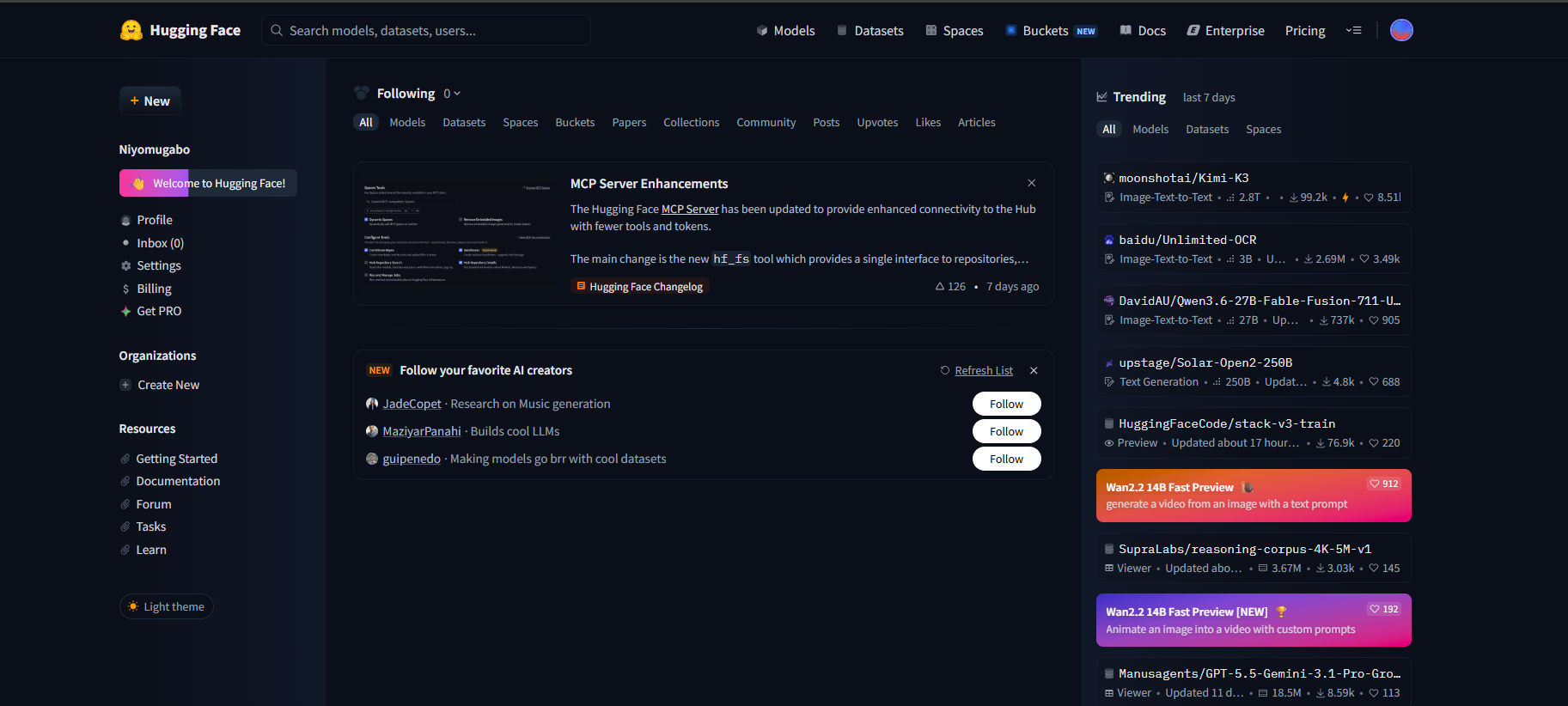1568x706 pixels.
Task: Click the Forum link icon
Action: click(125, 504)
